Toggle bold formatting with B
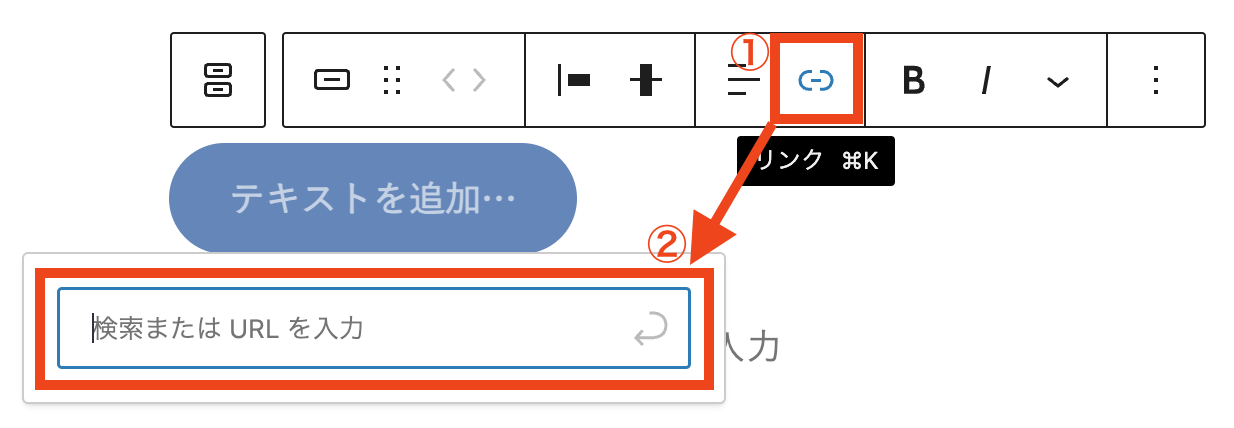 [x=913, y=80]
